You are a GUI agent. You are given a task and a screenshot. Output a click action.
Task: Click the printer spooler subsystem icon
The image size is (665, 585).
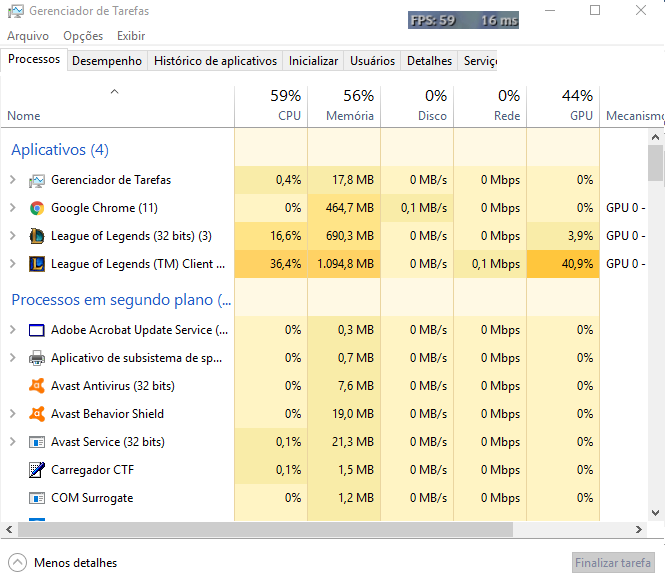coord(37,358)
